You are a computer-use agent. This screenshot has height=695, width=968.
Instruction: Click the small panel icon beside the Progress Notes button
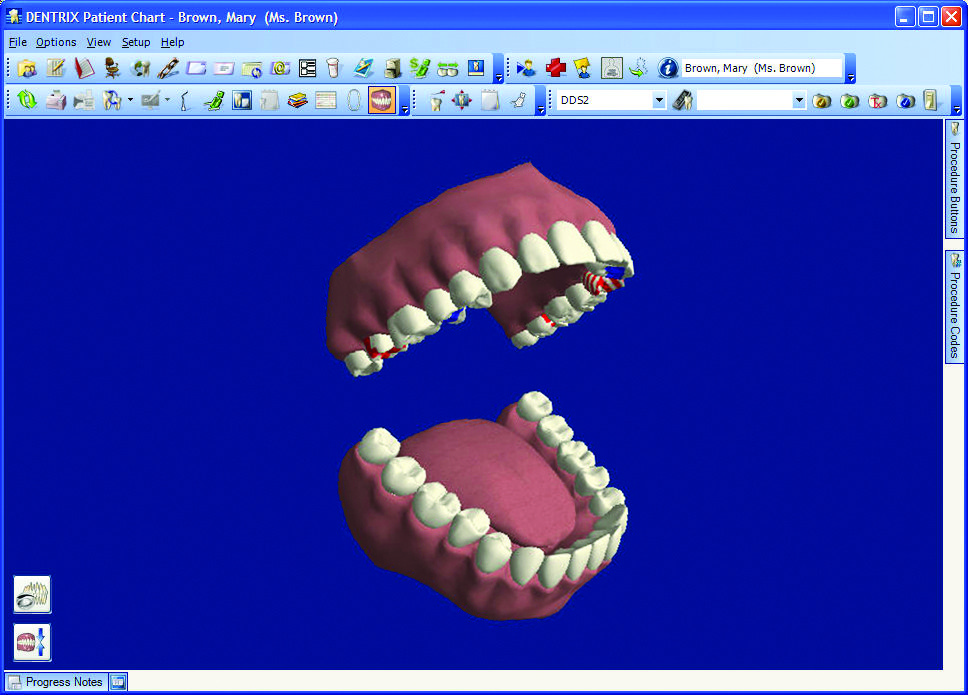coord(118,681)
